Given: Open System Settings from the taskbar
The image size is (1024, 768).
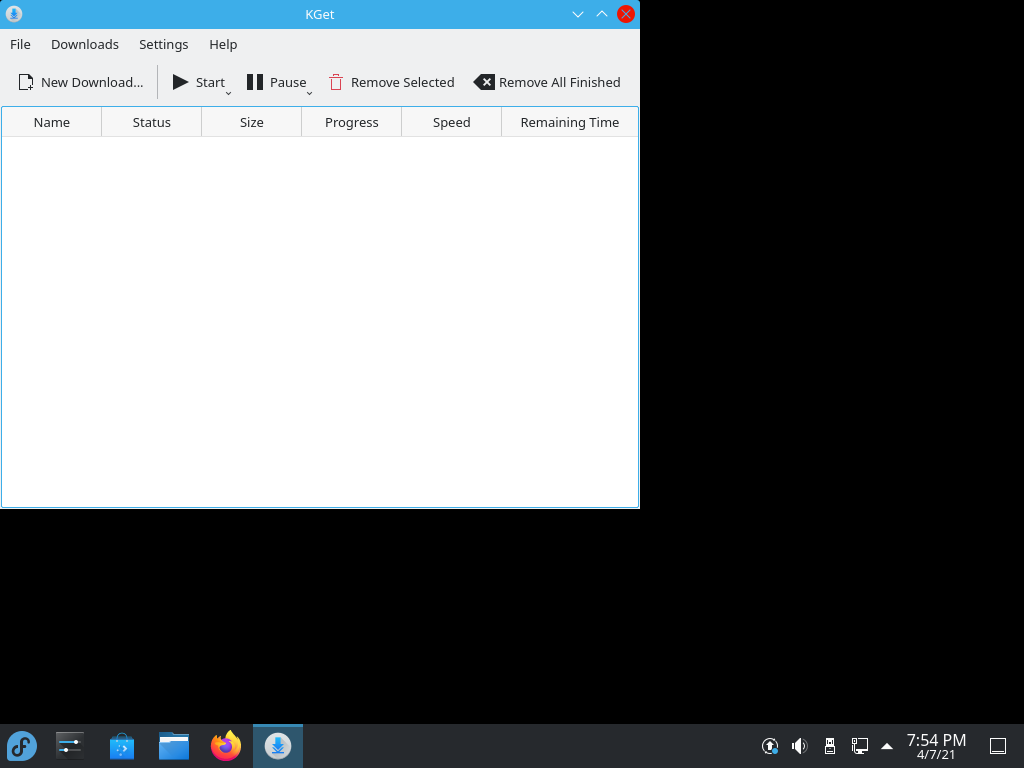Looking at the screenshot, I should coord(70,746).
